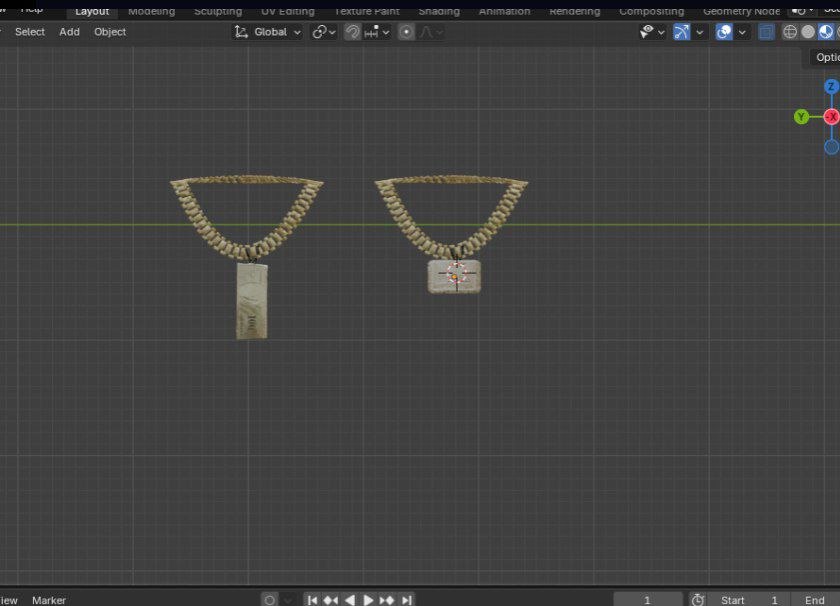Switch to the Modeling workspace tab

[152, 11]
